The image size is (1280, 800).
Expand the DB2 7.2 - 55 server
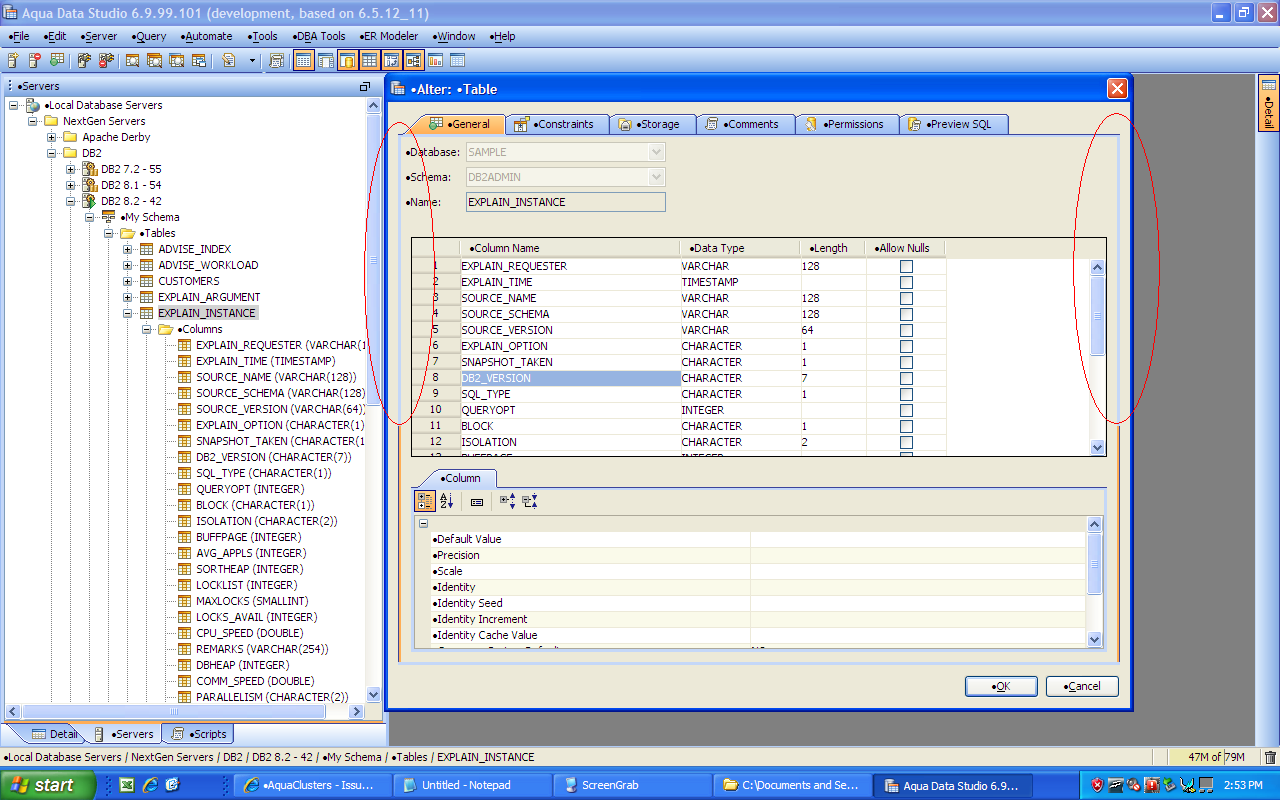(71, 169)
